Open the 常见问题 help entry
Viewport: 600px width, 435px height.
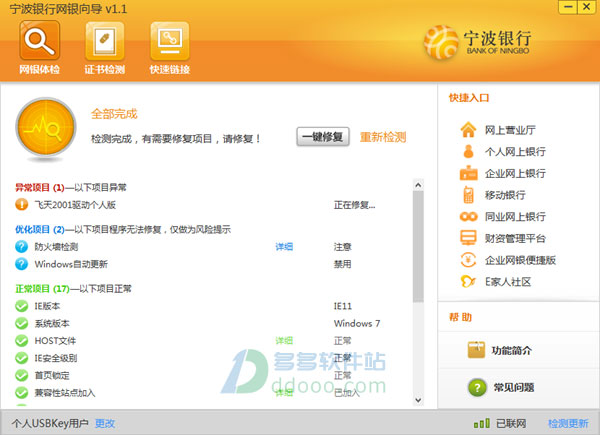514,388
